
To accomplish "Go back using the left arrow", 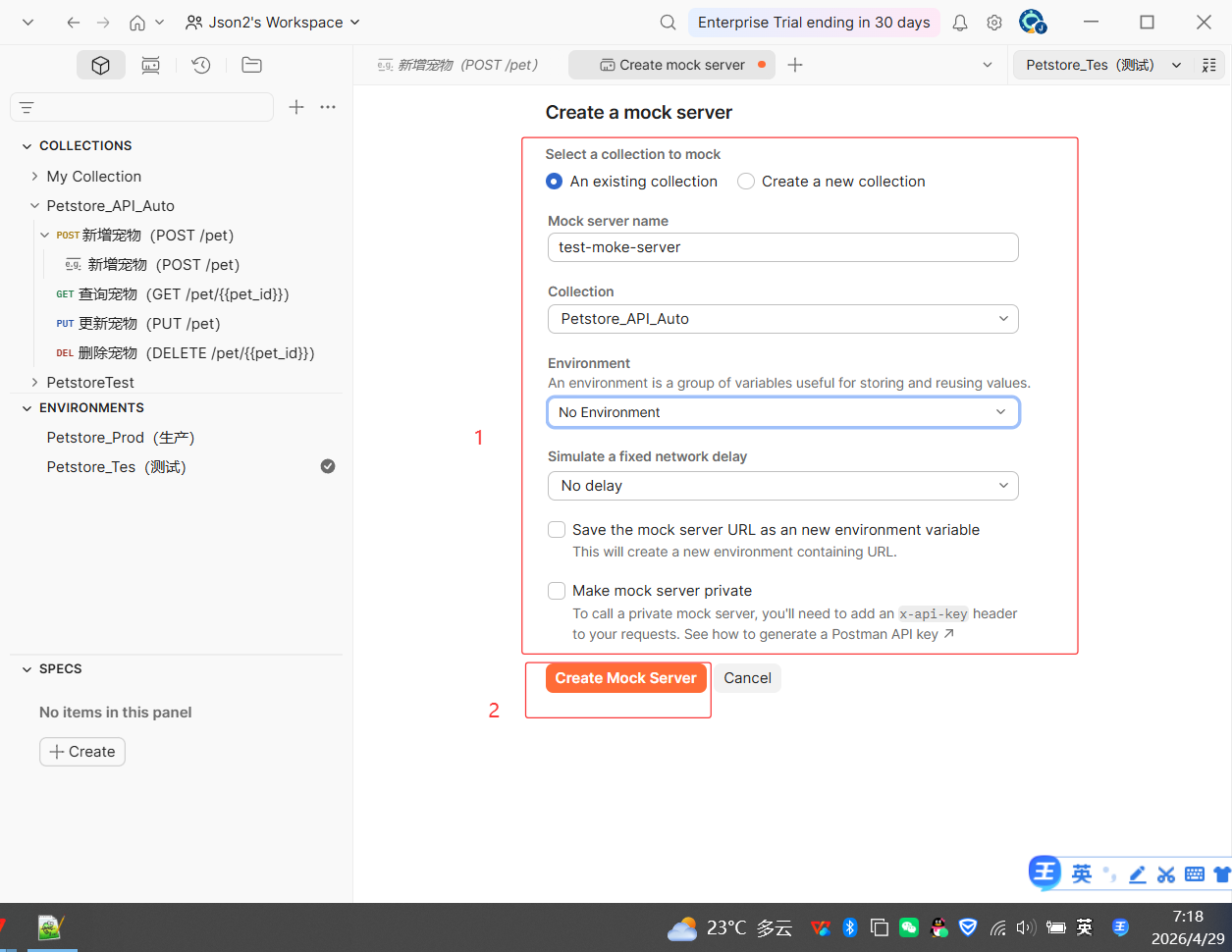I will (x=74, y=23).
